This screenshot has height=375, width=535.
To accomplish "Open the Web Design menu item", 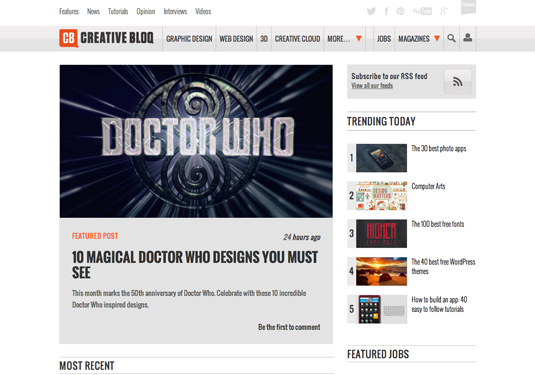I will pyautogui.click(x=236, y=39).
